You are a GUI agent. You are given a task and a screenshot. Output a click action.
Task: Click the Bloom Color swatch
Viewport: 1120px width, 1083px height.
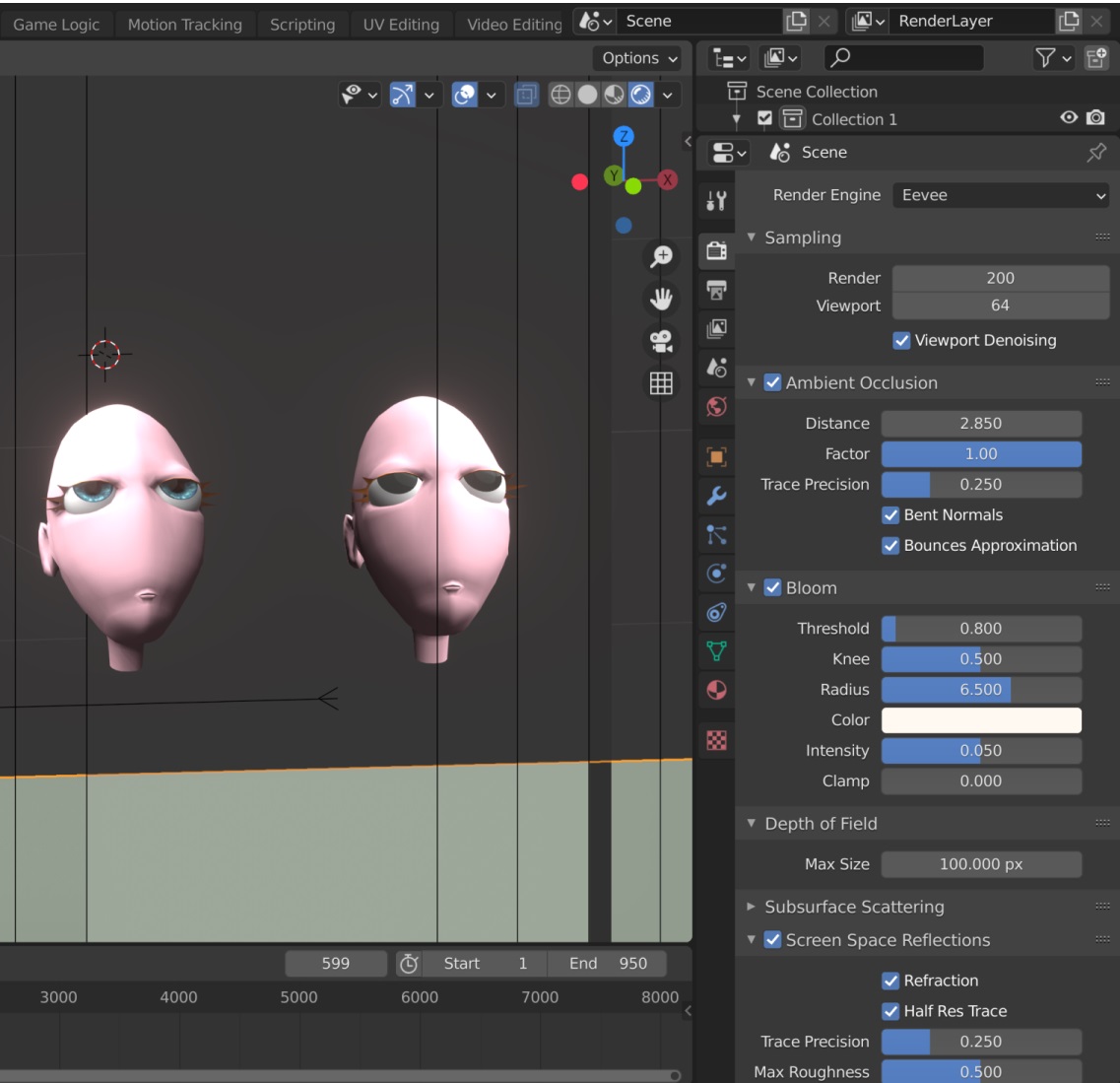click(x=981, y=720)
